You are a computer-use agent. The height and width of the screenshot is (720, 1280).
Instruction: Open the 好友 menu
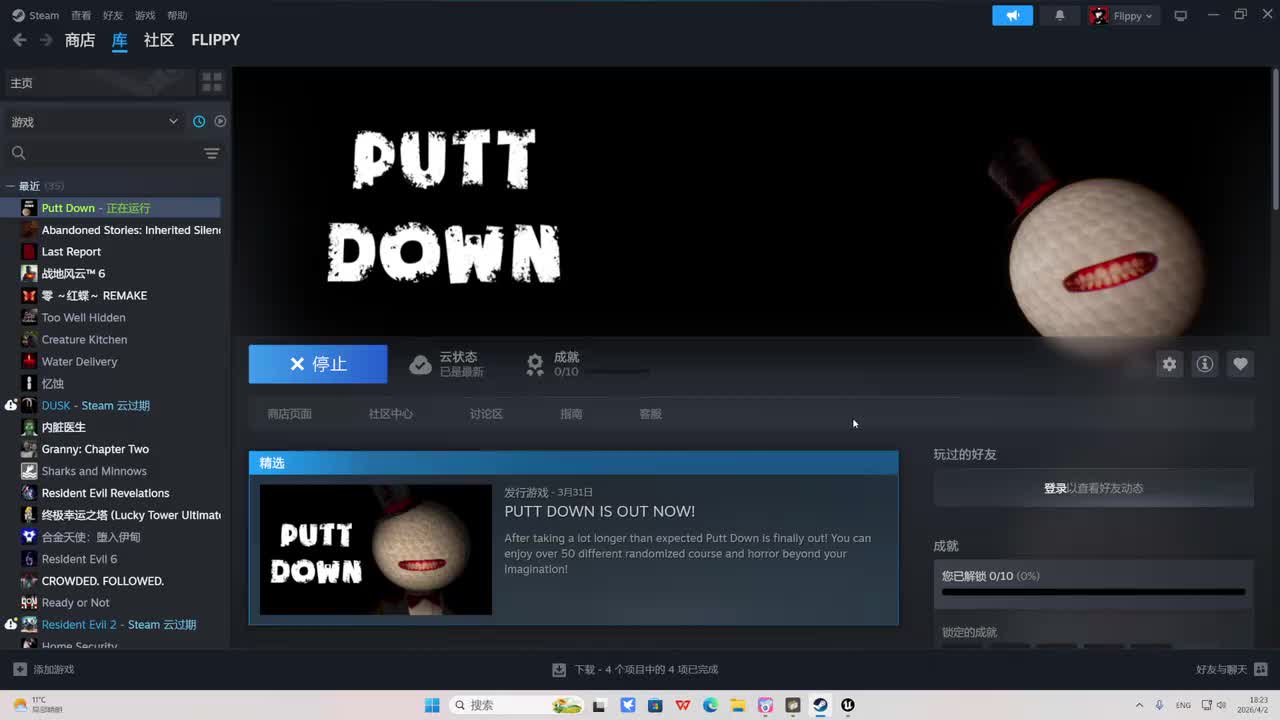pos(113,15)
